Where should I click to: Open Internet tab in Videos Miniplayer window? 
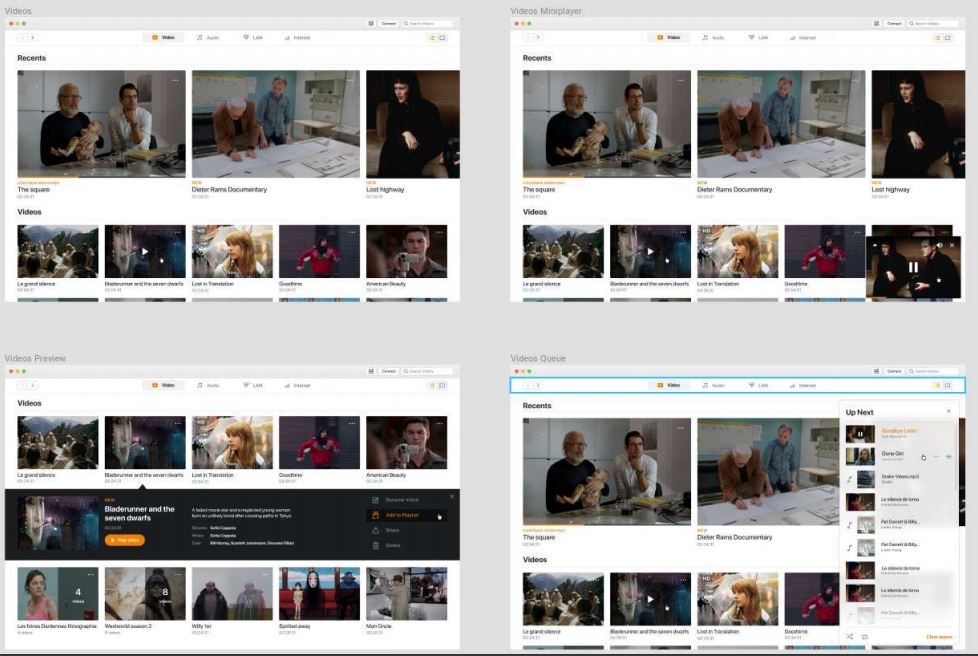(x=802, y=38)
